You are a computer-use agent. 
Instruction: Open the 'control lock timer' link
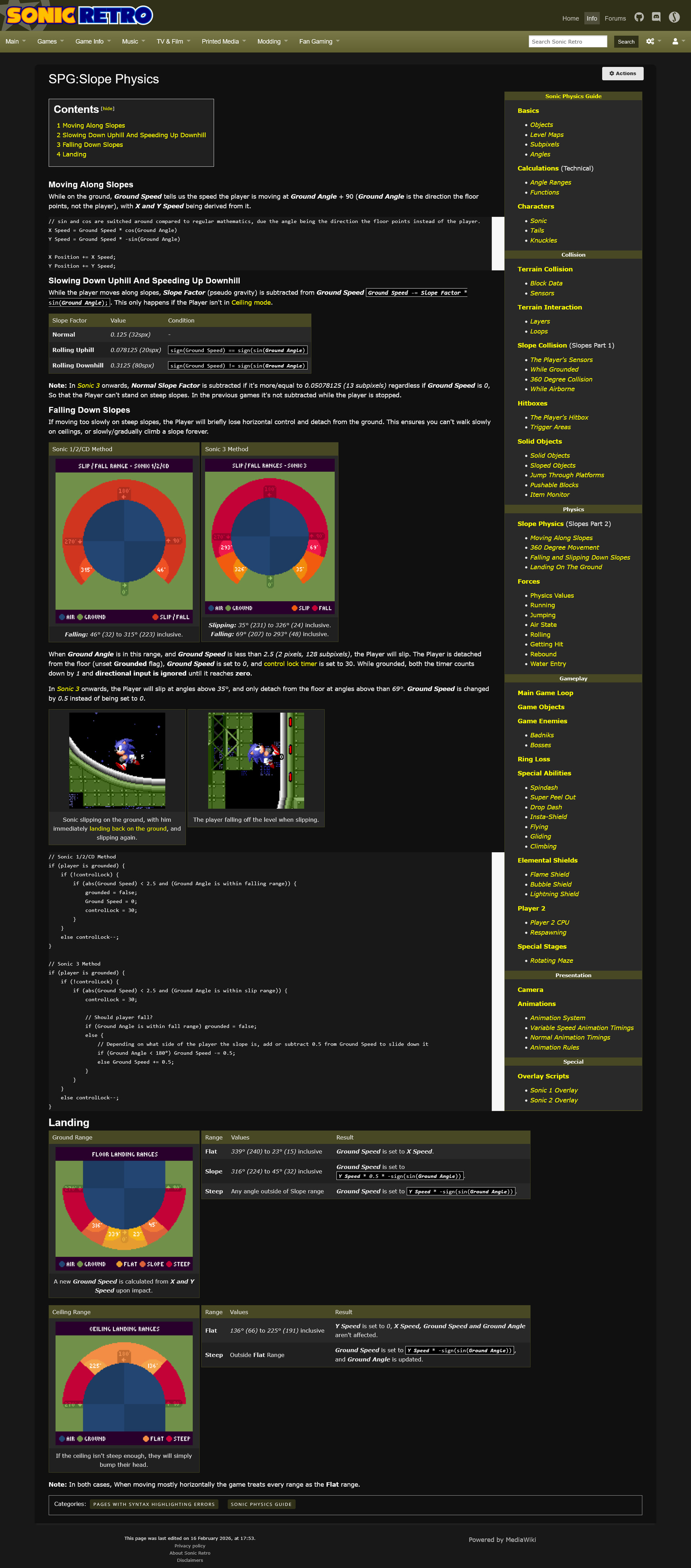point(290,664)
